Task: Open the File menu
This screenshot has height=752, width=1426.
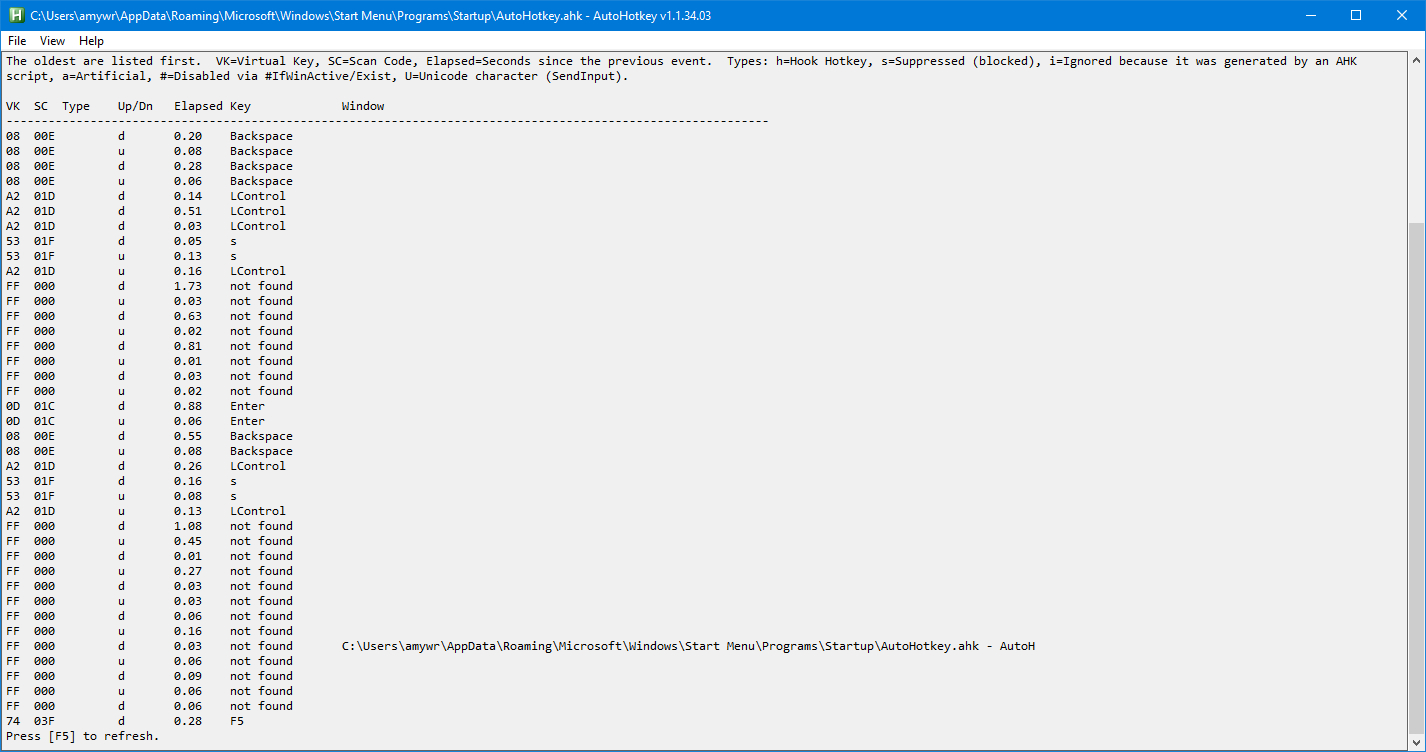Action: tap(17, 41)
